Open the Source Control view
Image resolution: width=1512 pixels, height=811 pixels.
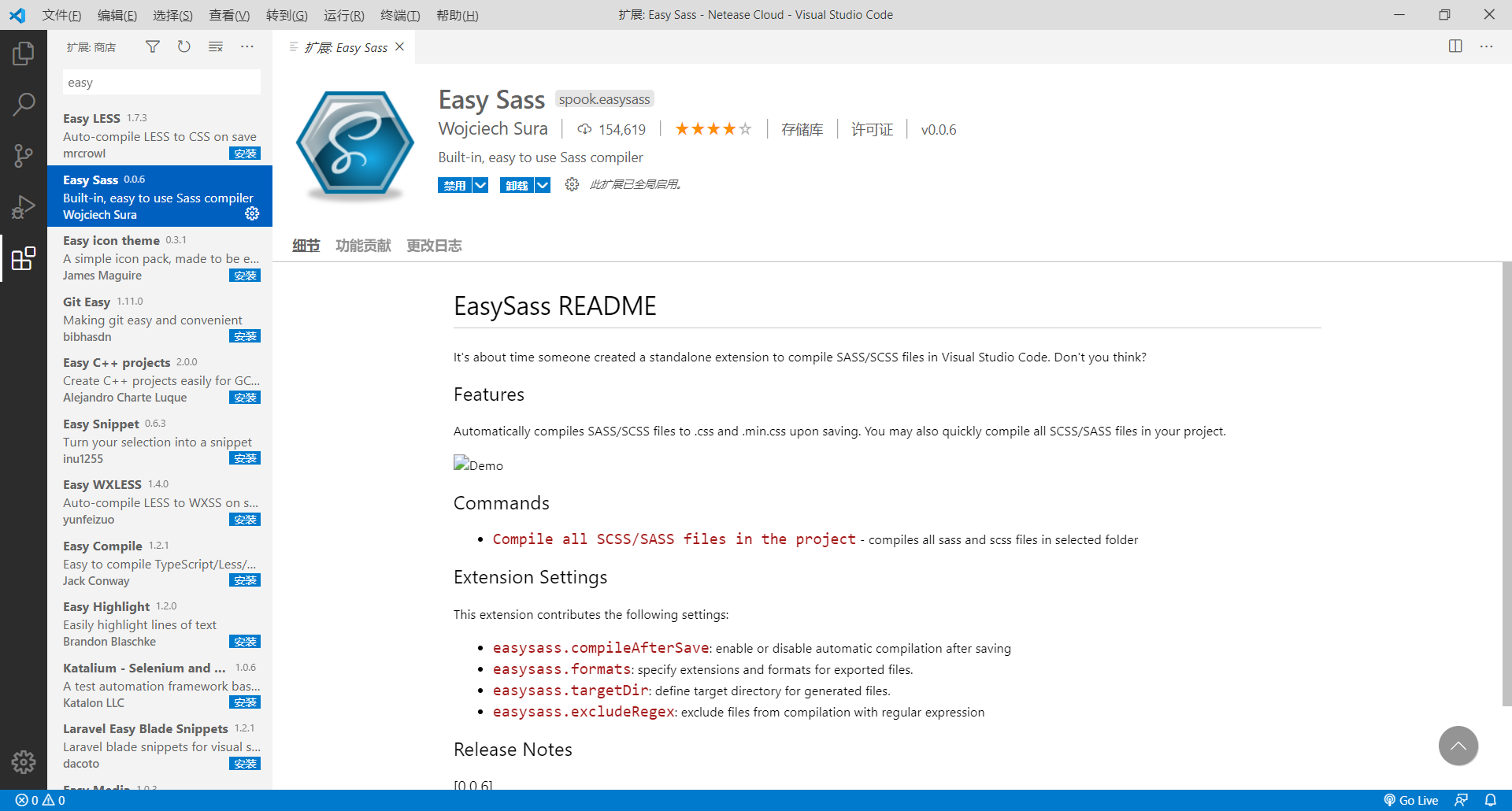tap(24, 155)
